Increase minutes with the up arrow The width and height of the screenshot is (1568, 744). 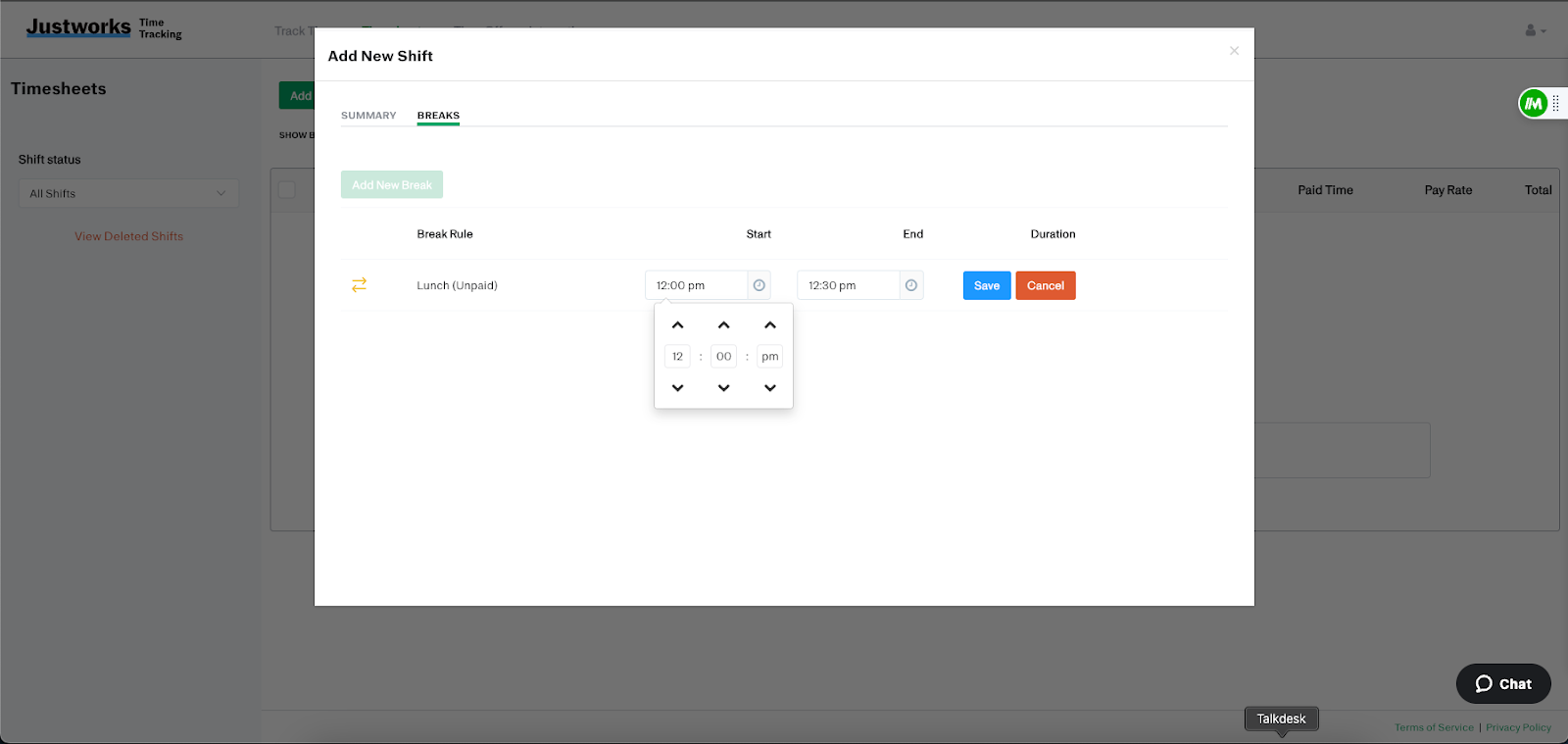[x=723, y=325]
